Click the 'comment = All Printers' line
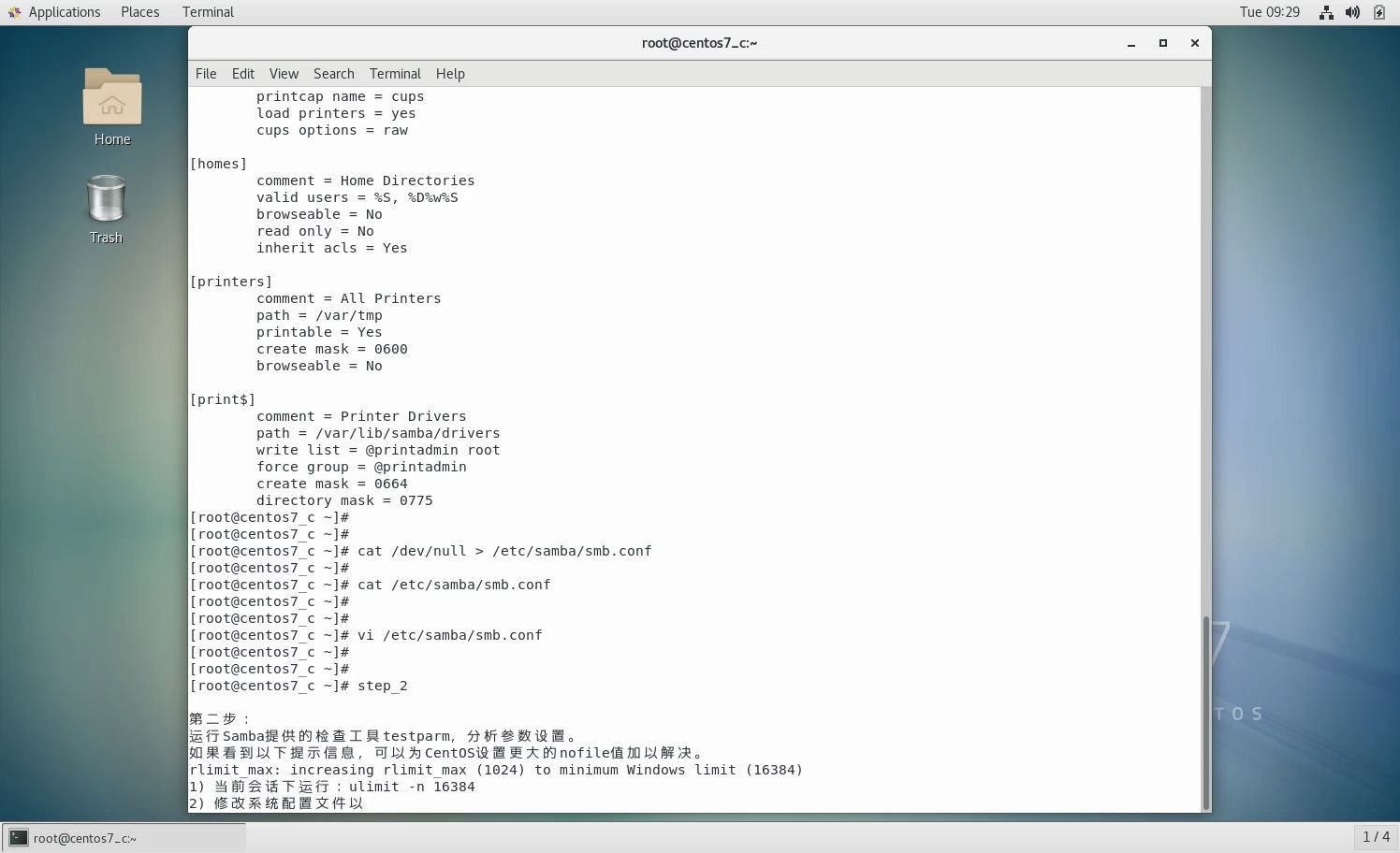 click(x=349, y=298)
